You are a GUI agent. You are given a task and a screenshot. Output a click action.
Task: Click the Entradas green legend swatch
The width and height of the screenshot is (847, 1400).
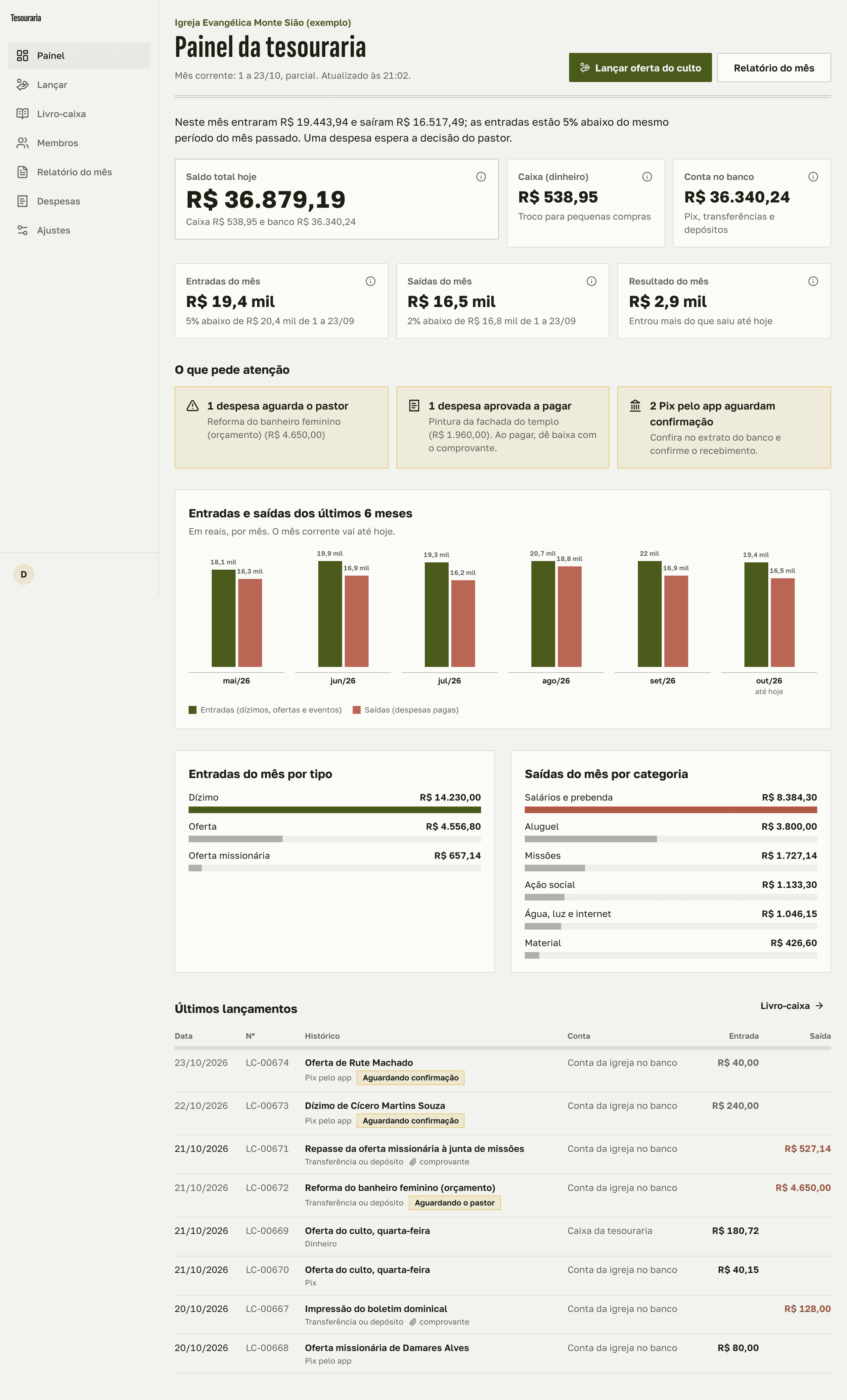[x=193, y=710]
